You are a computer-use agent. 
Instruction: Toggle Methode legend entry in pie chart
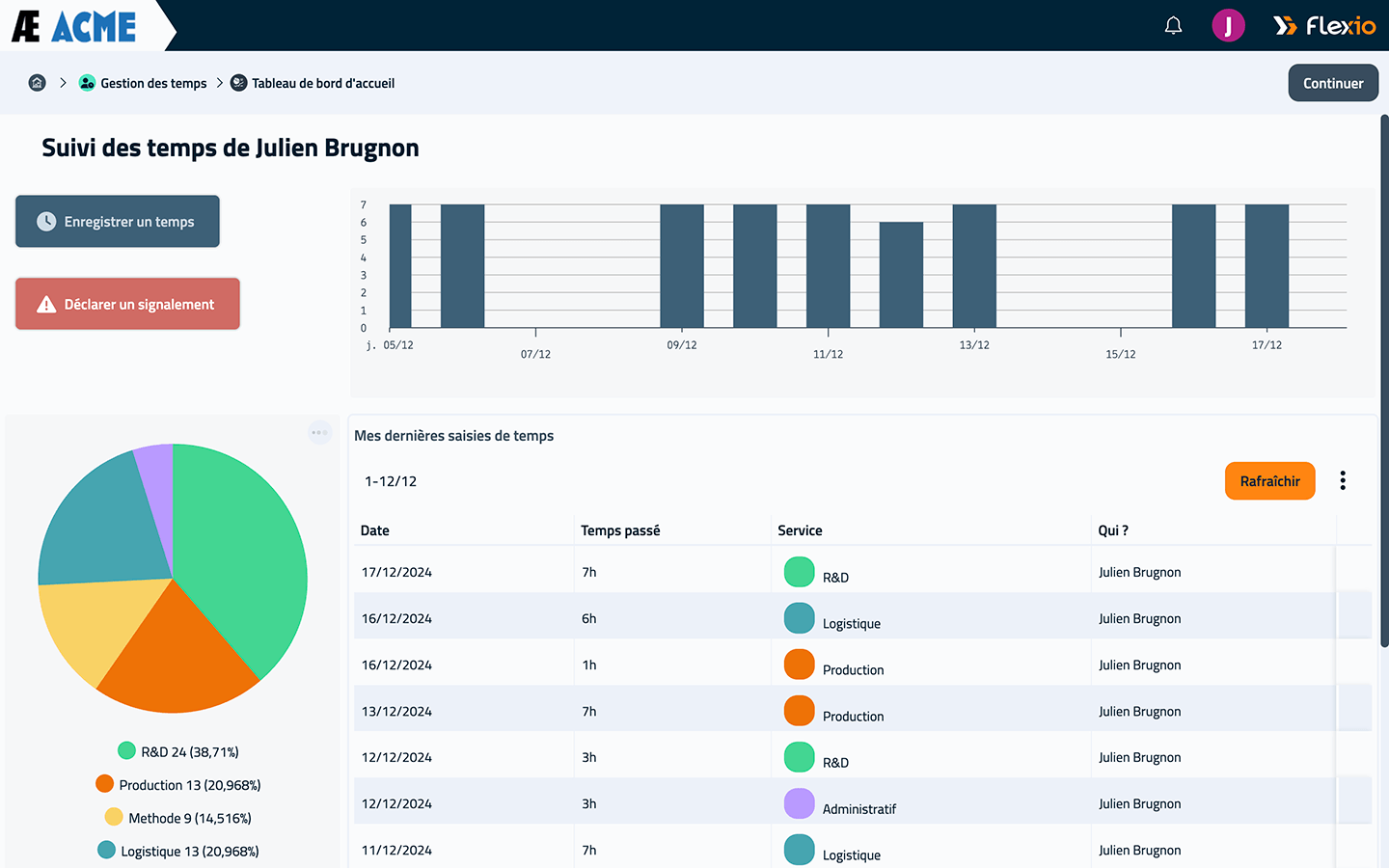[x=178, y=818]
